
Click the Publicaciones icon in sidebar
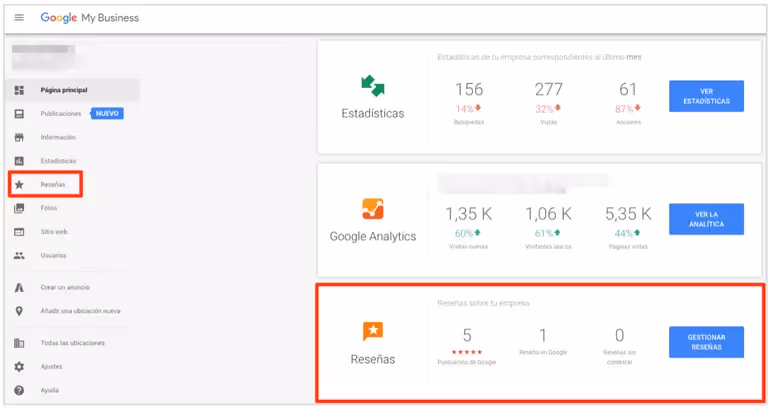(x=19, y=114)
